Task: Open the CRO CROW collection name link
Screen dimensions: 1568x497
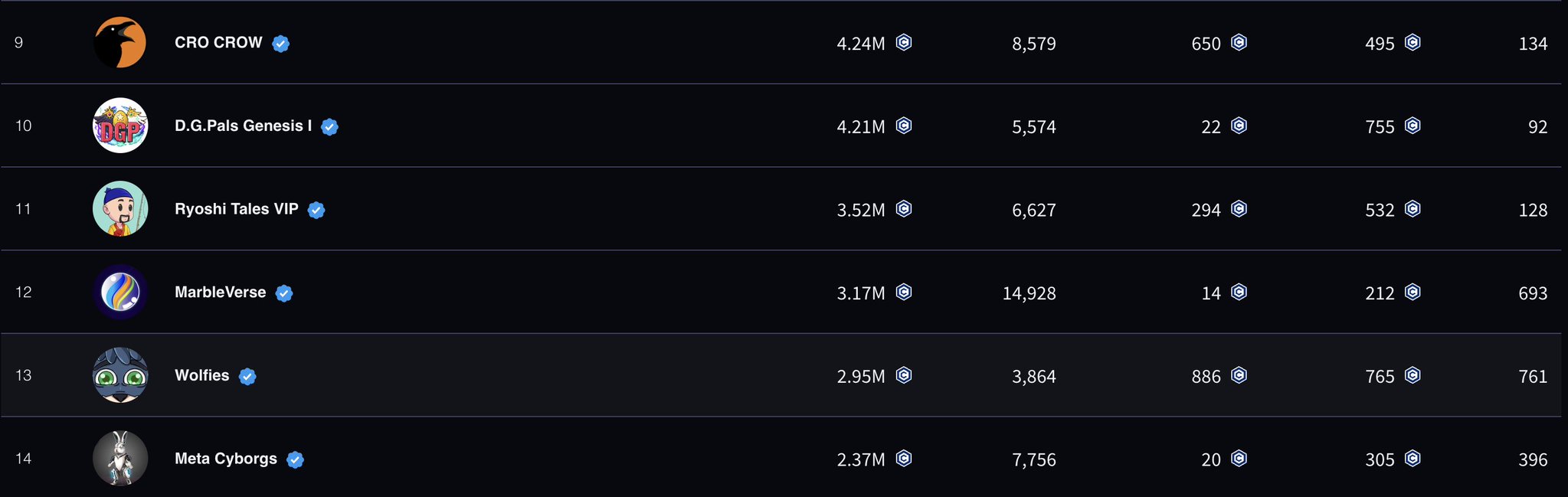Action: [x=218, y=43]
